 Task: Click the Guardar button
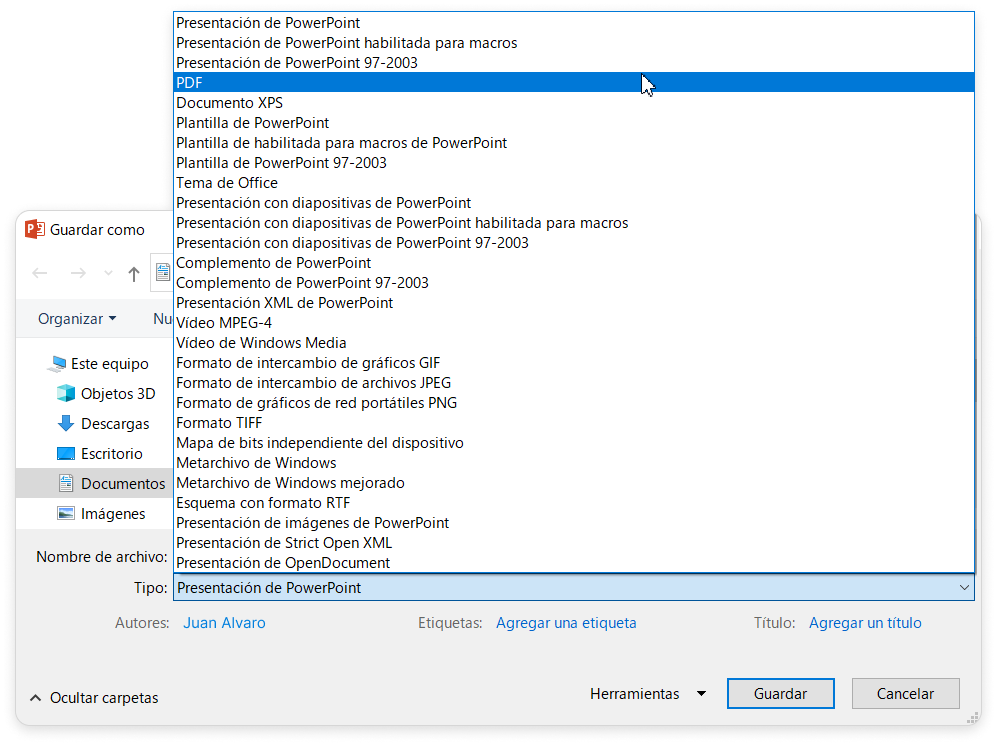click(780, 694)
